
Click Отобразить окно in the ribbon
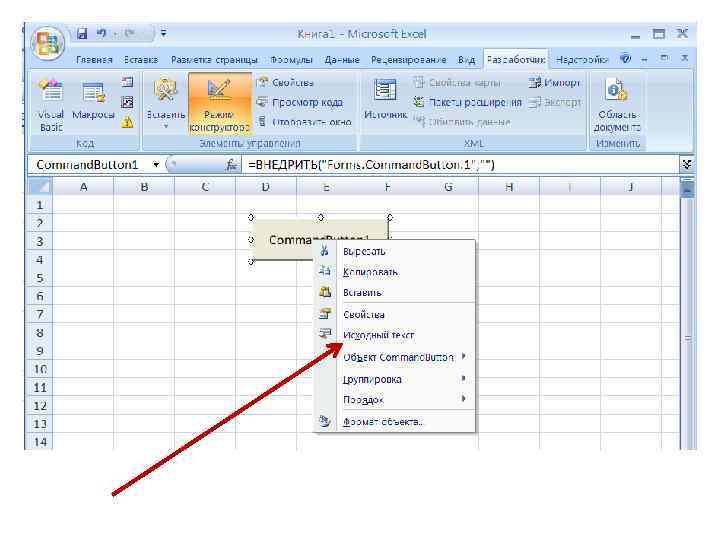click(x=304, y=122)
